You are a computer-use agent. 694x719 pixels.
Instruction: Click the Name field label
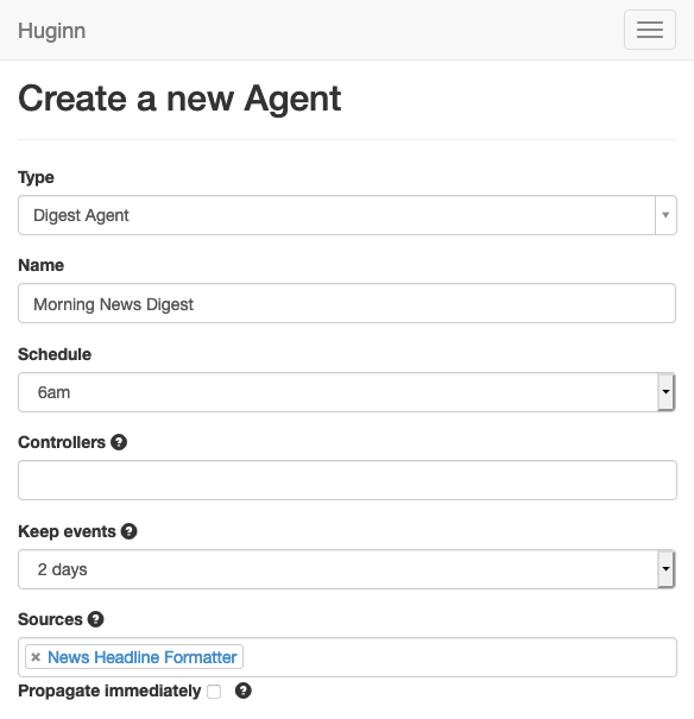click(x=41, y=265)
